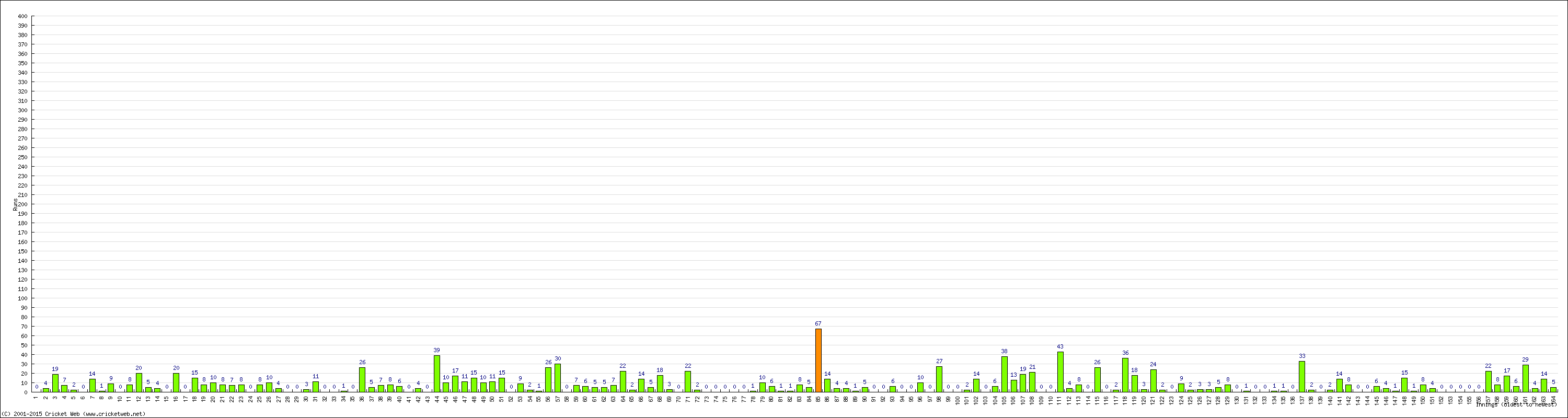The width and height of the screenshot is (1568, 418).
Task: Click the '200' label on the Runs axis
Action: (x=22, y=204)
